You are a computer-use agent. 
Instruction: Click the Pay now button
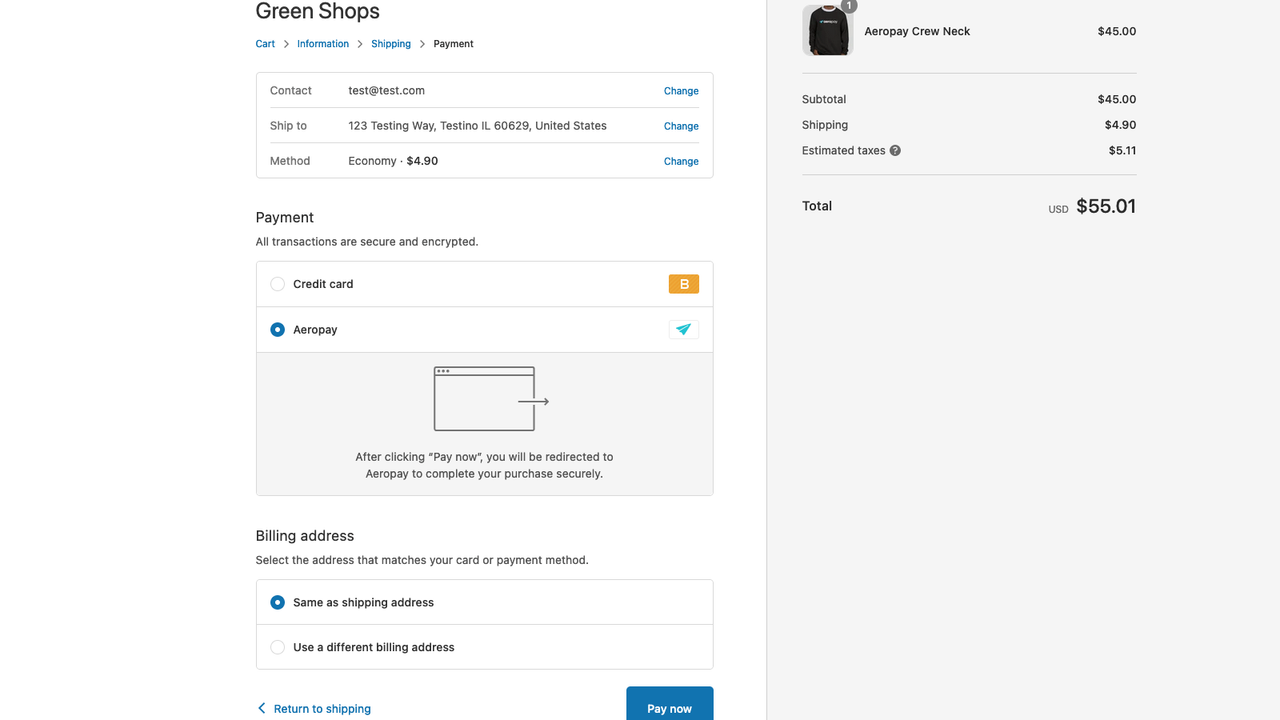670,704
